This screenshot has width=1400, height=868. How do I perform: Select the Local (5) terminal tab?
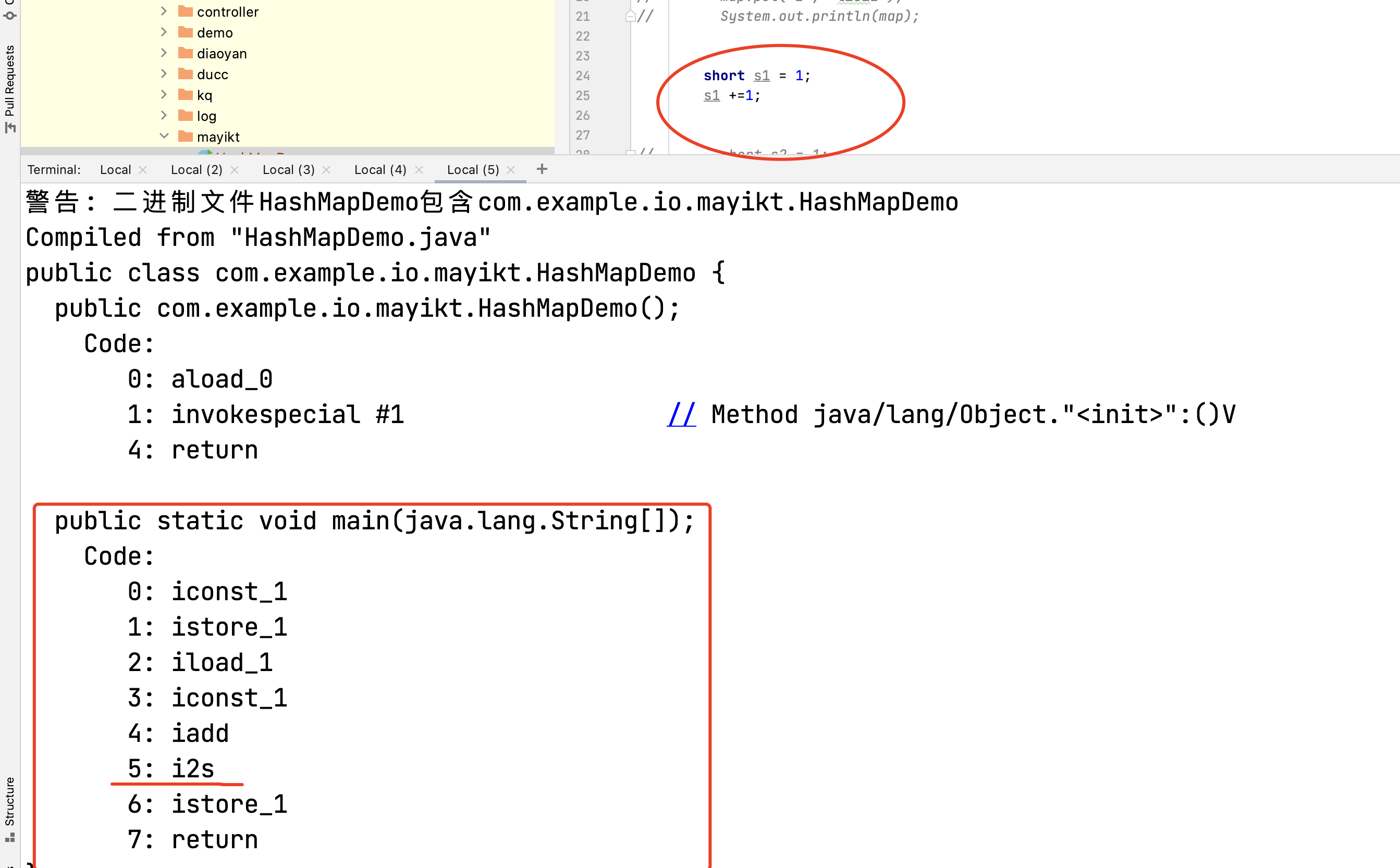[x=473, y=170]
